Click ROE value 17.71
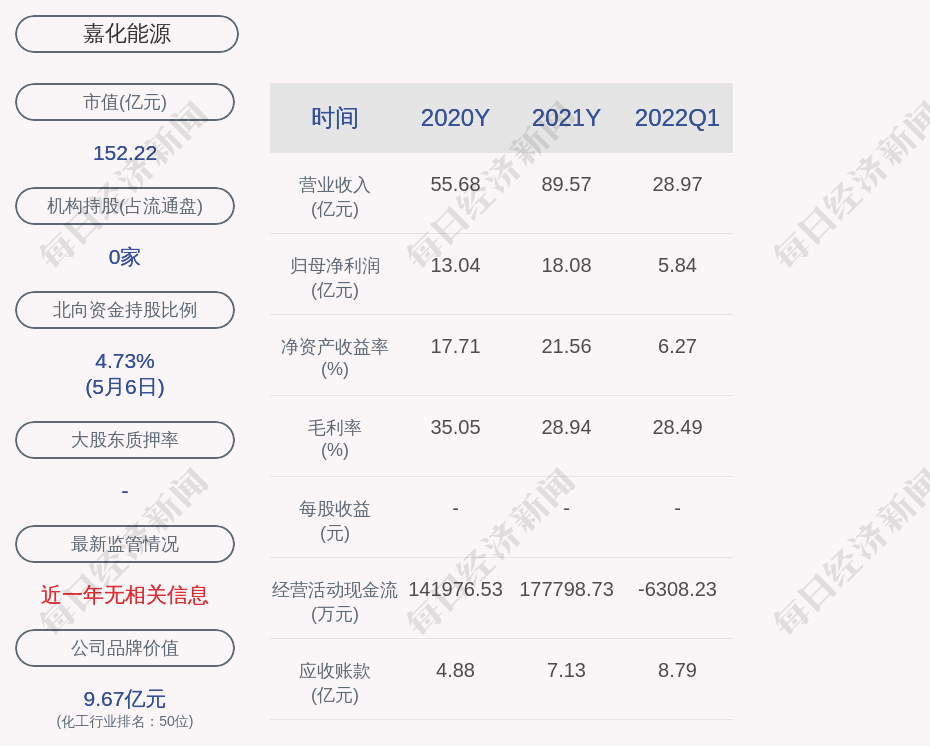Viewport: 930px width, 746px height. click(456, 346)
